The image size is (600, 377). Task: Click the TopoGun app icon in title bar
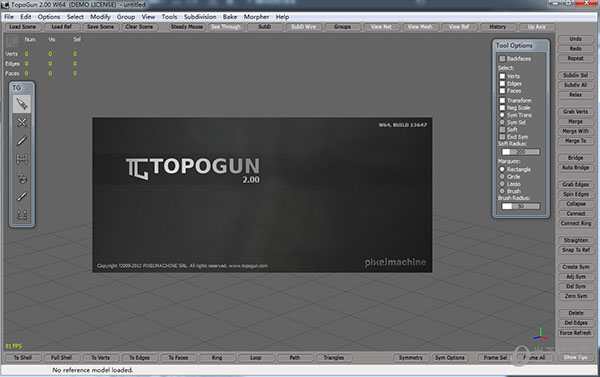[x=5, y=5]
